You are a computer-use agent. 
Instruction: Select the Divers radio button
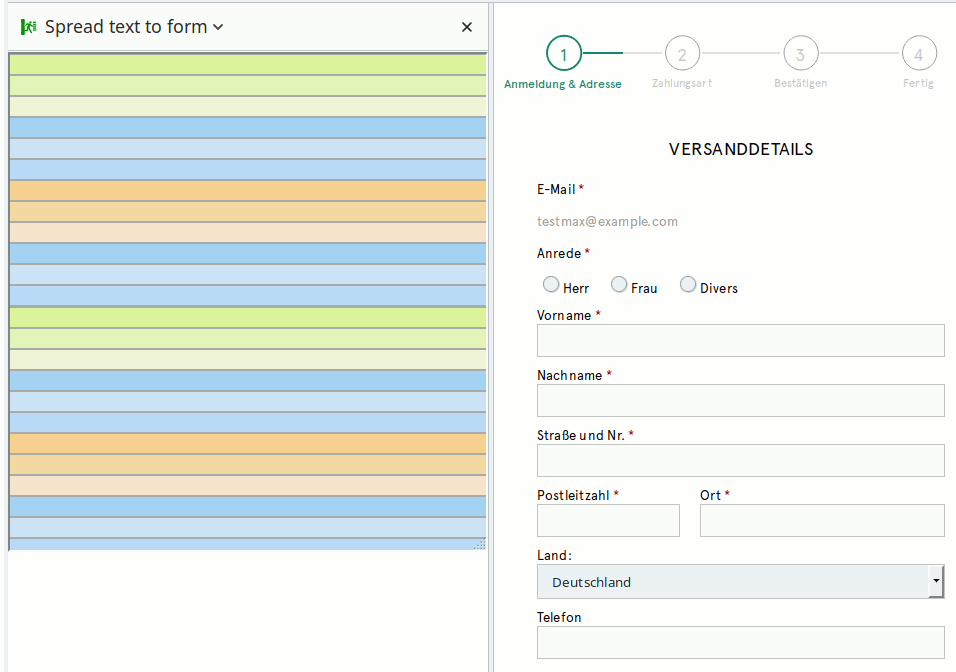point(688,285)
